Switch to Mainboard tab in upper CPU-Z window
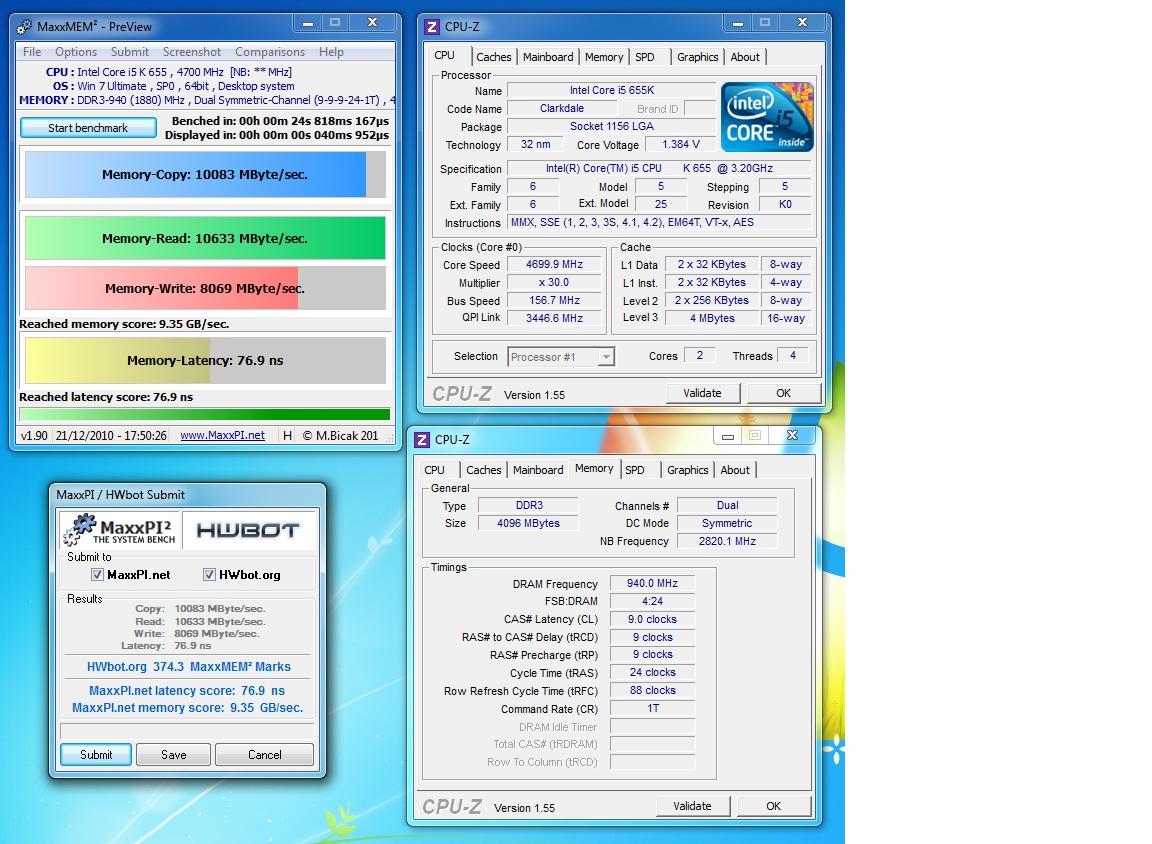Image resolution: width=1152 pixels, height=844 pixels. (x=548, y=57)
